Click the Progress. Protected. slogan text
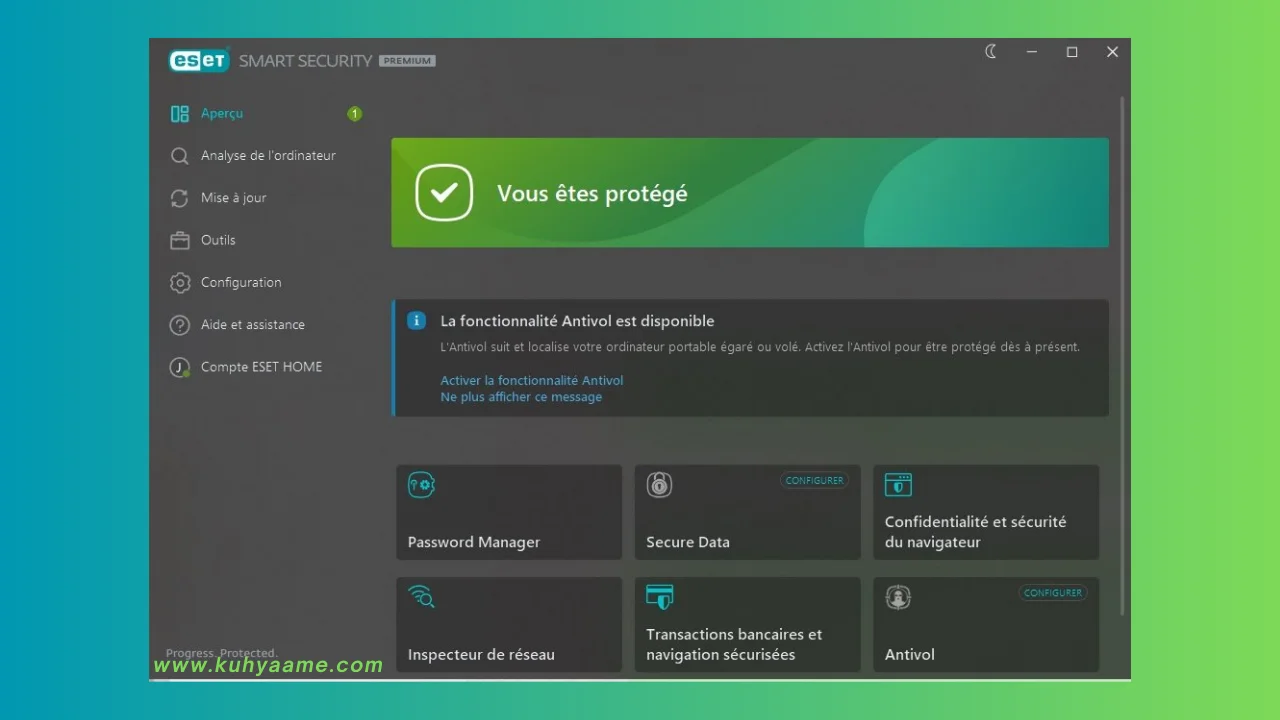Viewport: 1280px width, 720px height. tap(221, 653)
